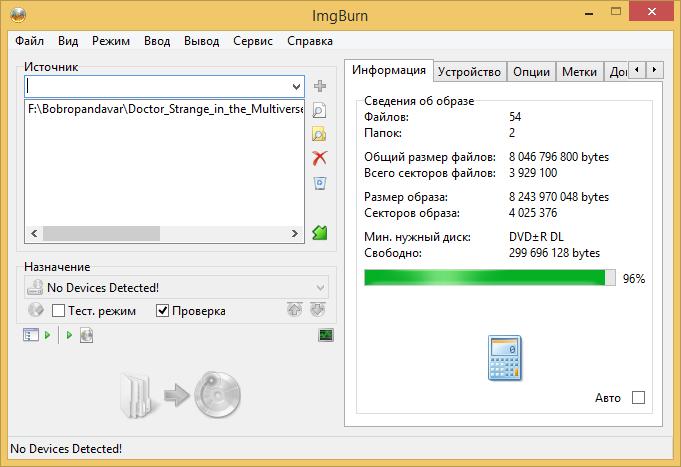This screenshot has width=681, height=467.
Task: Open the Режим menu
Action: pos(111,41)
